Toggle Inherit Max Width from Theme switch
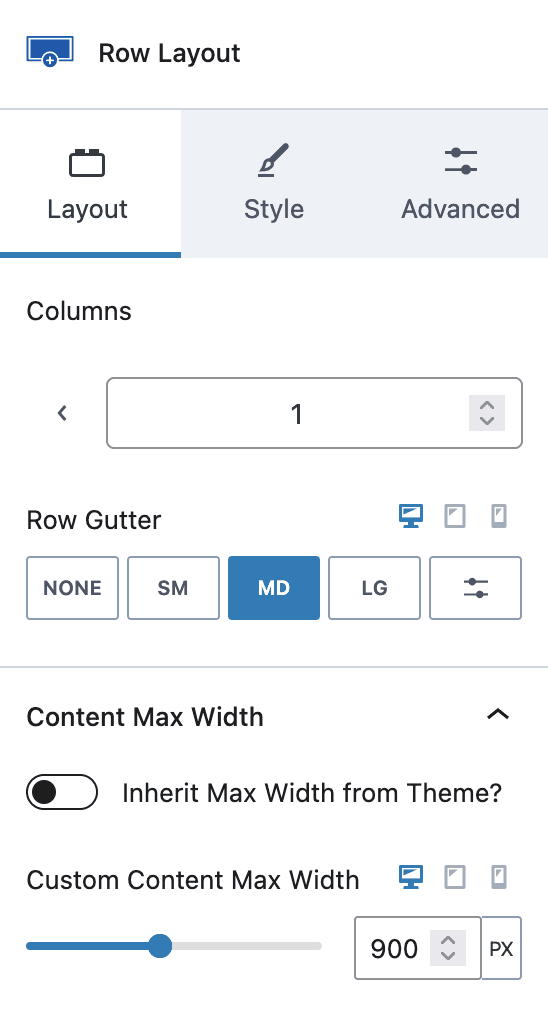The image size is (548, 1024). 62,792
